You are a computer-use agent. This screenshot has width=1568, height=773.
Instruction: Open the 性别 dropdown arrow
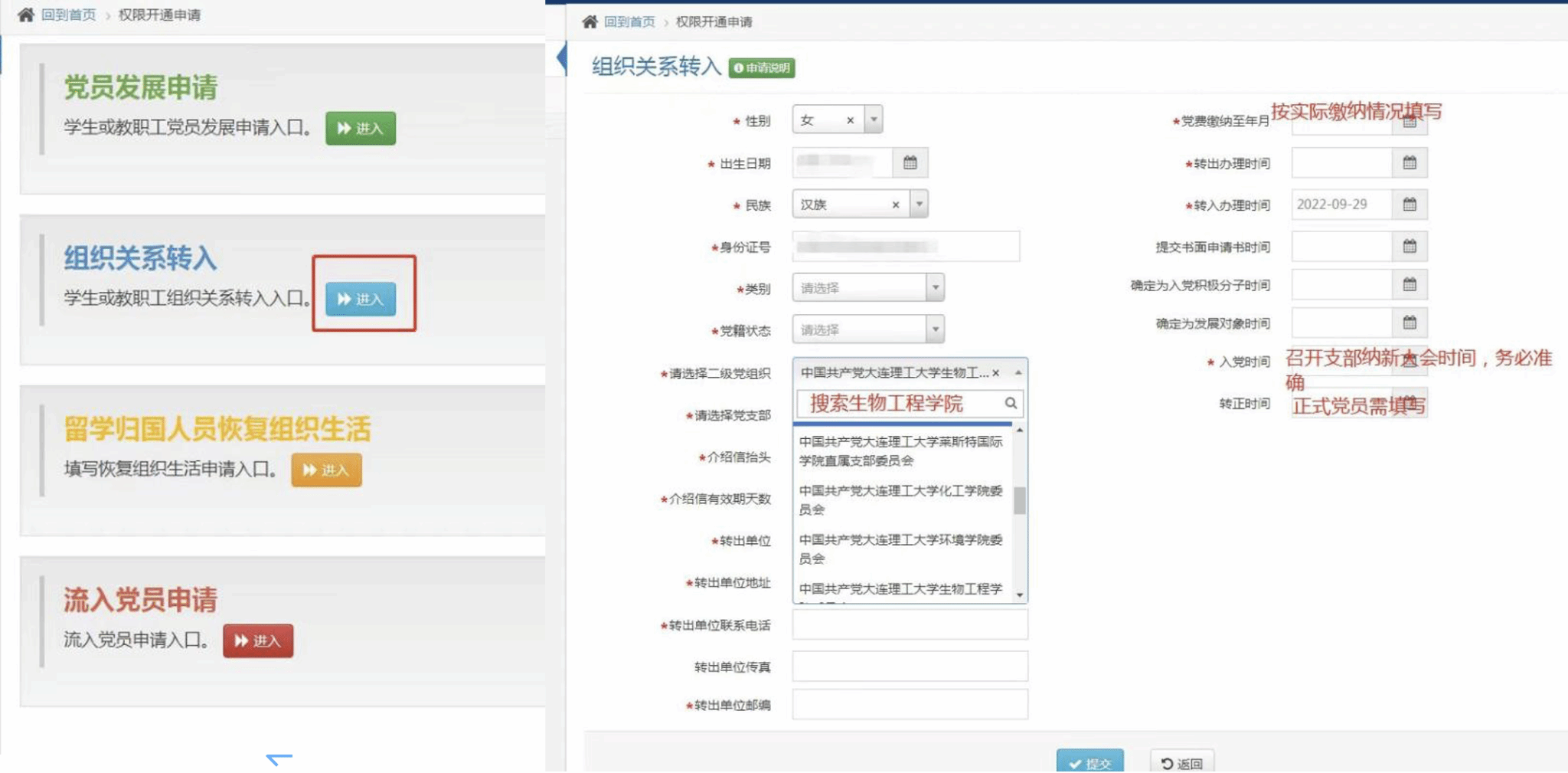[874, 120]
